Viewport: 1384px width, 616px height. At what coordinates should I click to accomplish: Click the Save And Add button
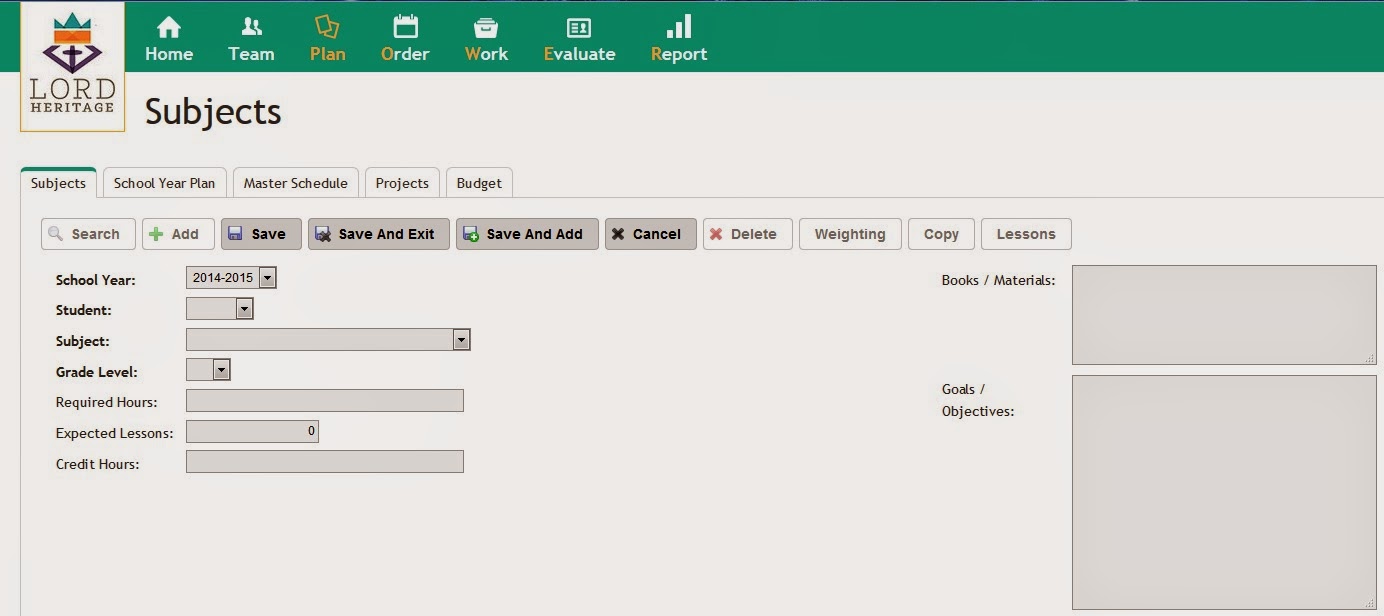(x=528, y=234)
